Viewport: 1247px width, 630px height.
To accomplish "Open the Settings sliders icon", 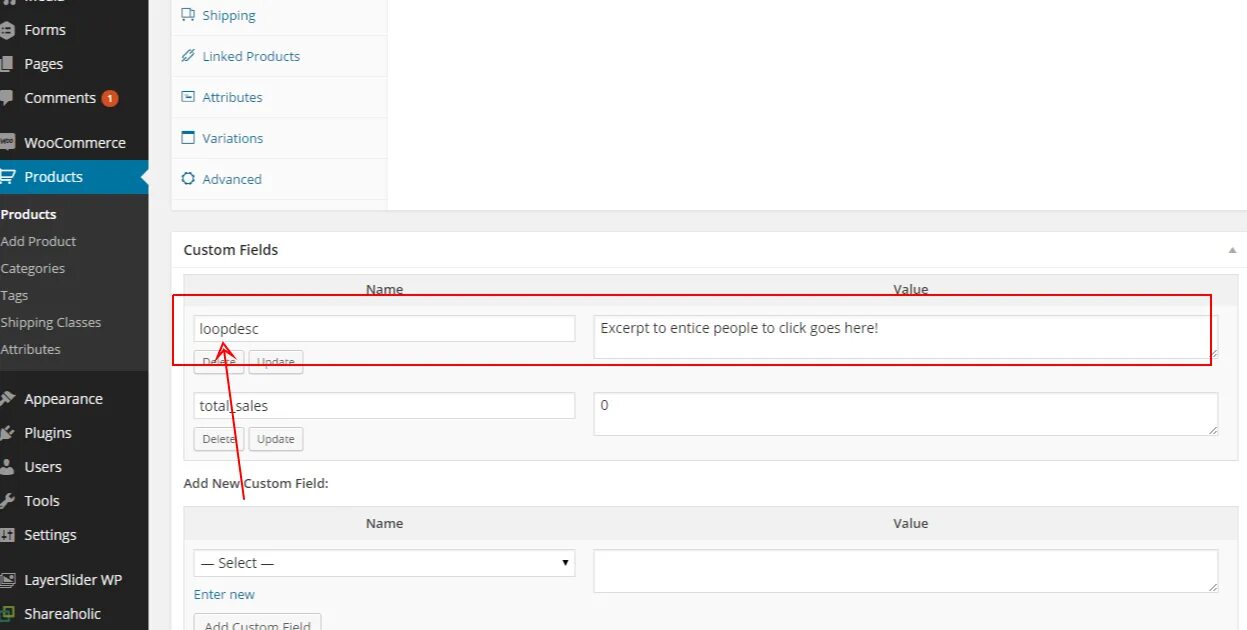I will pos(7,535).
